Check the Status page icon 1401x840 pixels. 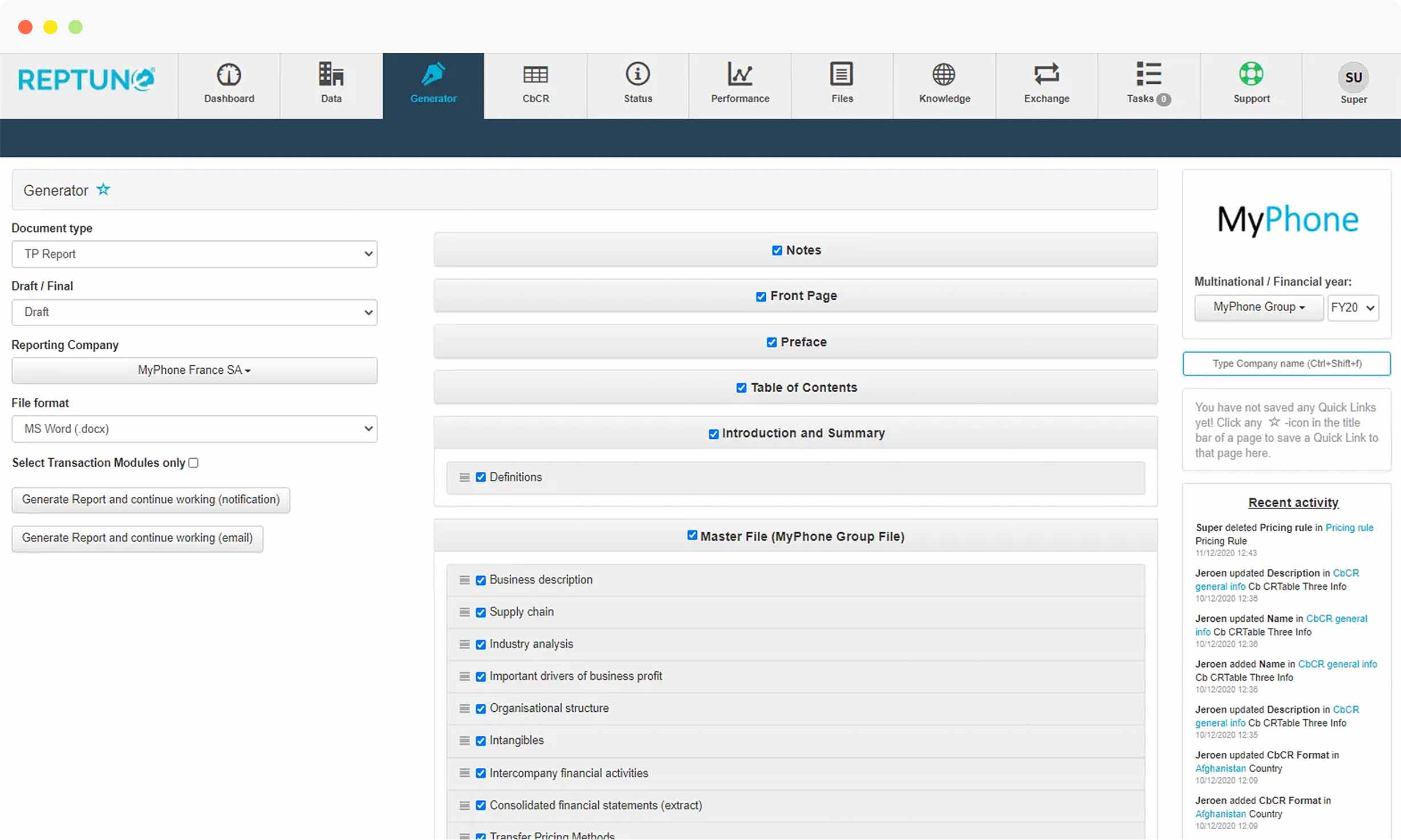(637, 84)
